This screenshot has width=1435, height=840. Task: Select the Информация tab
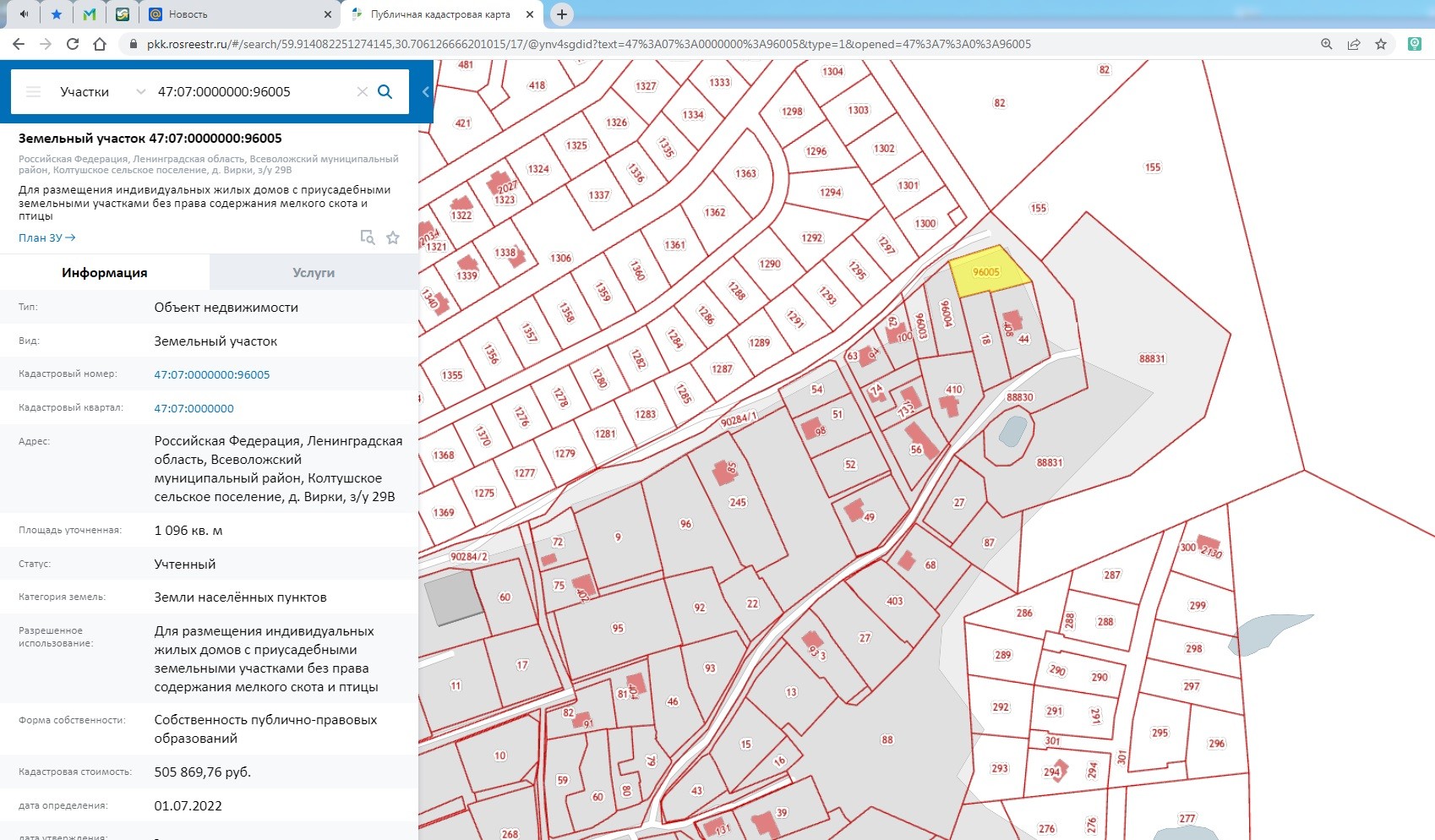pos(105,273)
